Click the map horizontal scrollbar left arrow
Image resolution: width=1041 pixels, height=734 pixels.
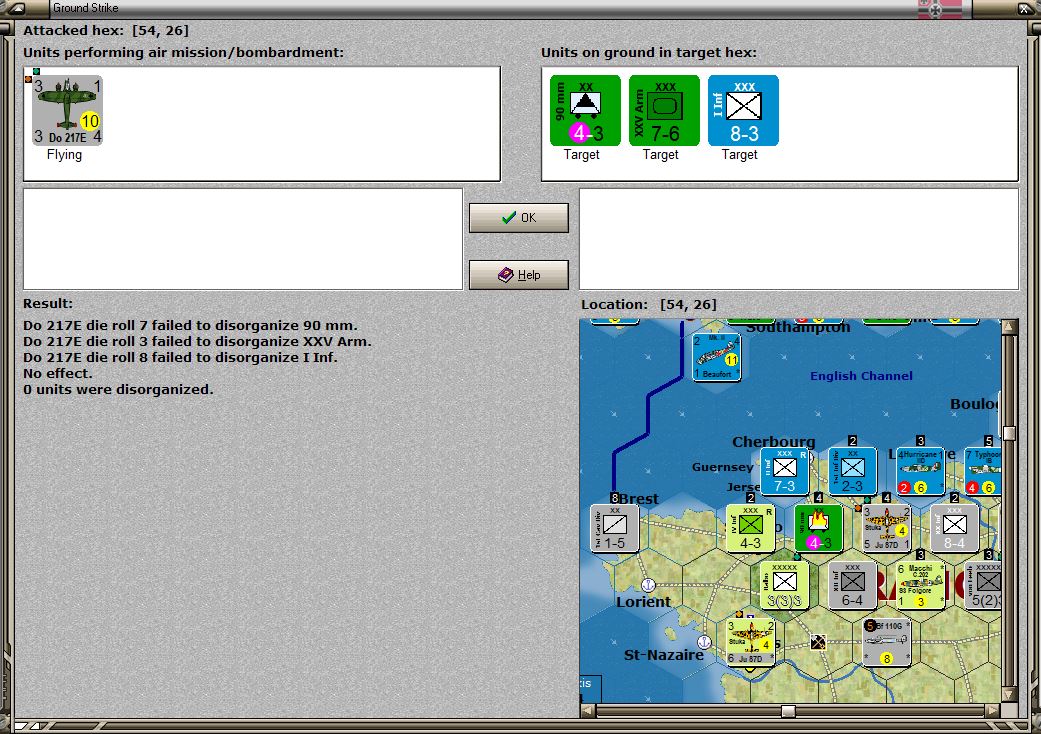click(x=588, y=711)
